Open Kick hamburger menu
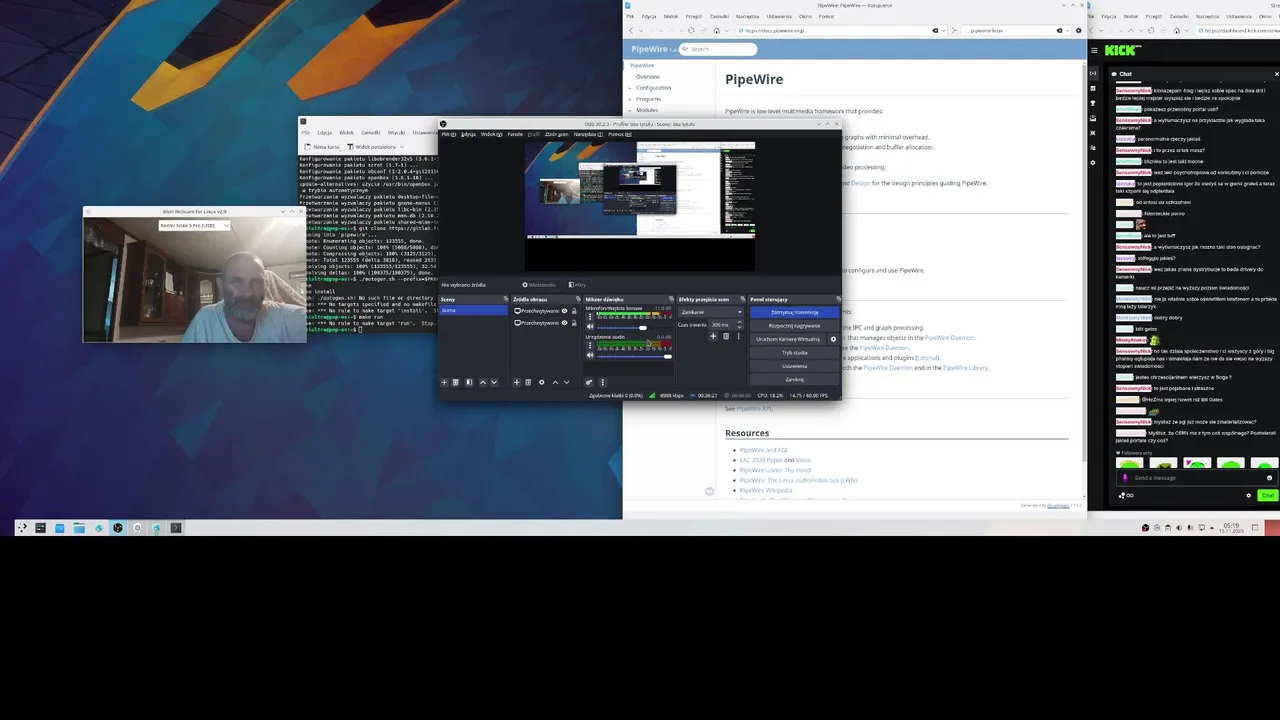 (x=1094, y=50)
